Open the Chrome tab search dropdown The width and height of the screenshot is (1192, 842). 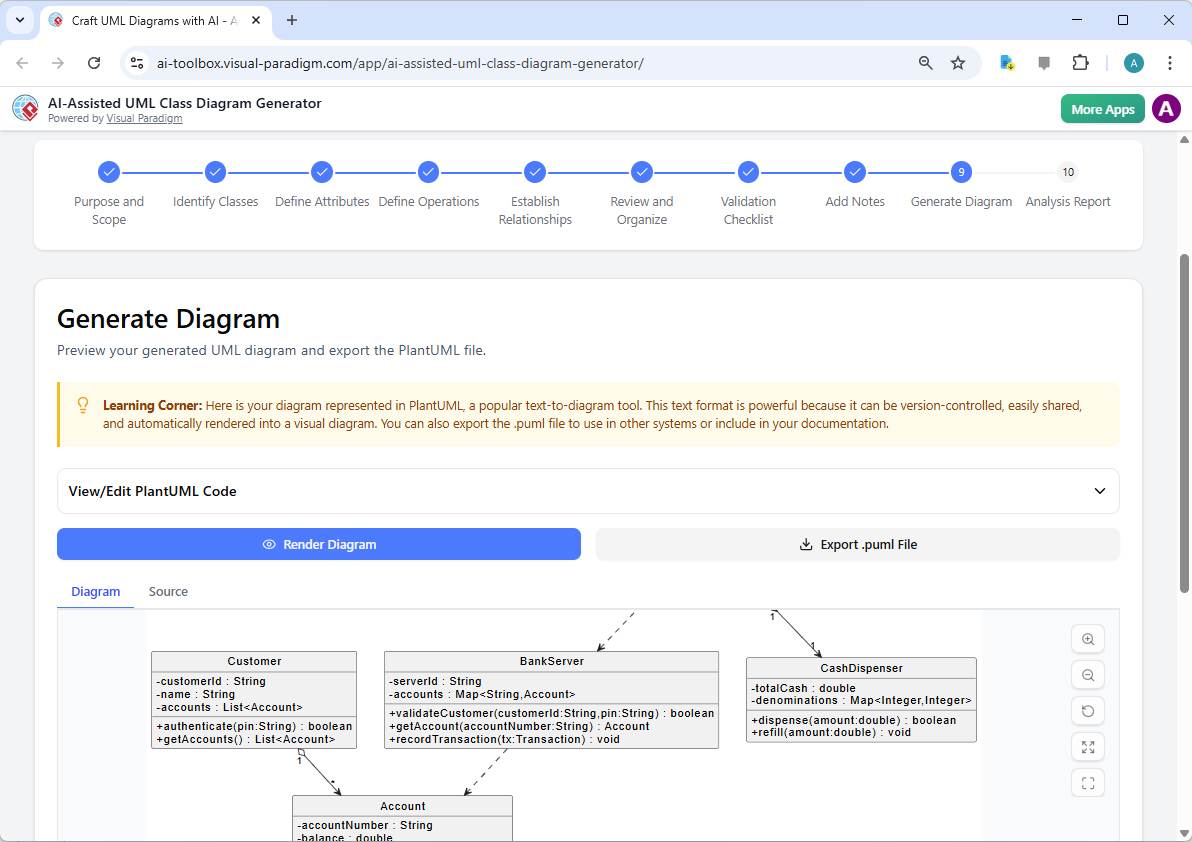click(x=19, y=20)
